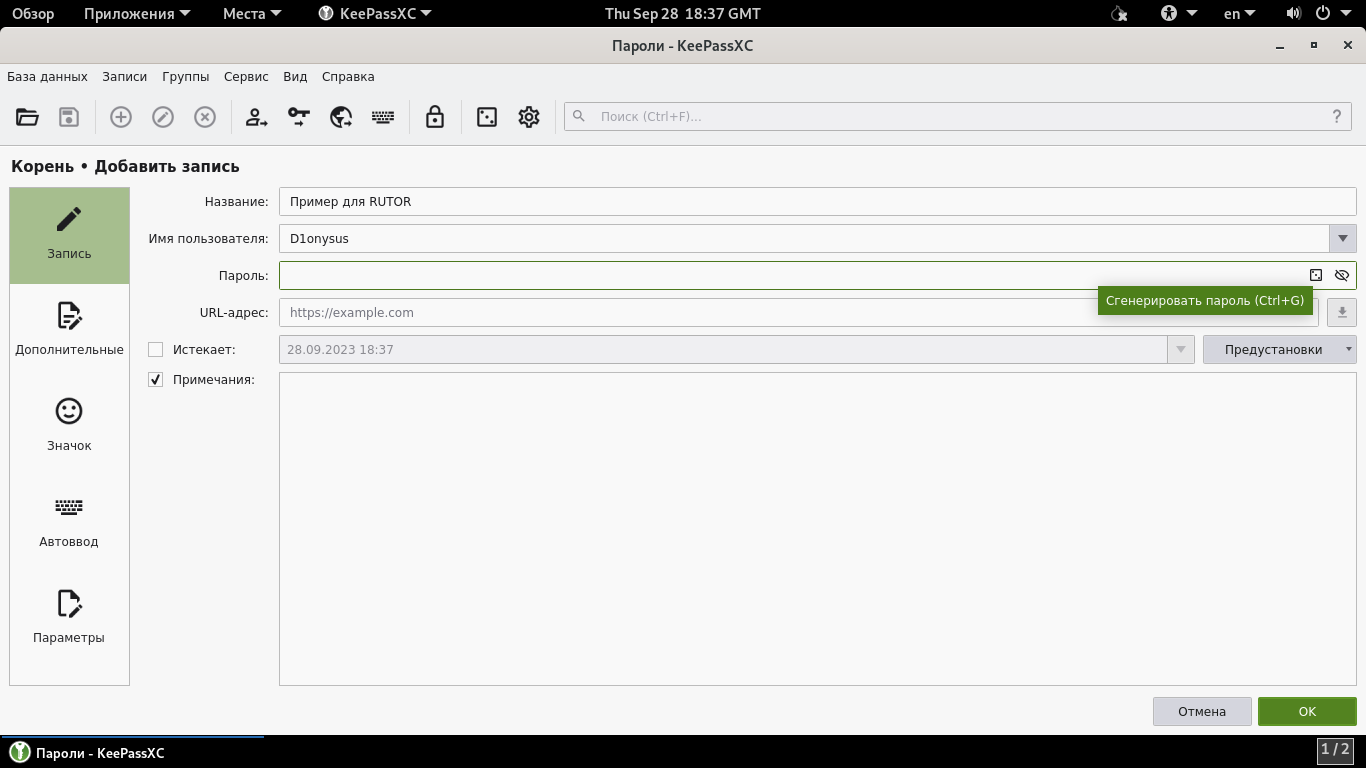The image size is (1366, 768).
Task: Click the open database folder icon
Action: [27, 117]
